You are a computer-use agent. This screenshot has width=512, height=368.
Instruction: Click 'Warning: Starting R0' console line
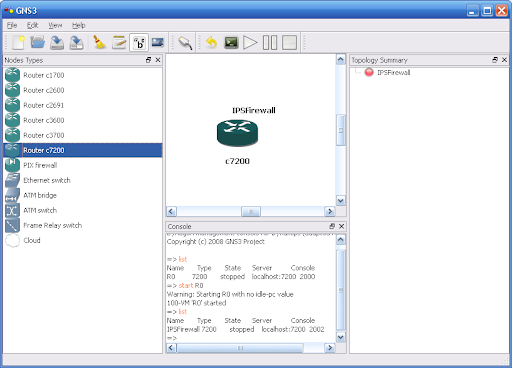tap(230, 294)
